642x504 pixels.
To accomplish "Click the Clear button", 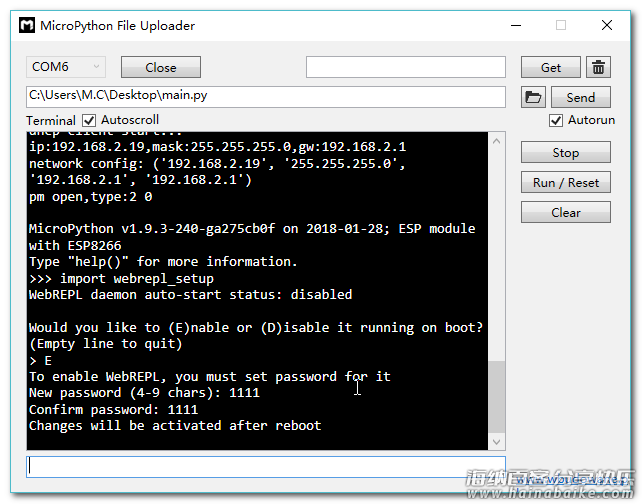I will [x=565, y=212].
